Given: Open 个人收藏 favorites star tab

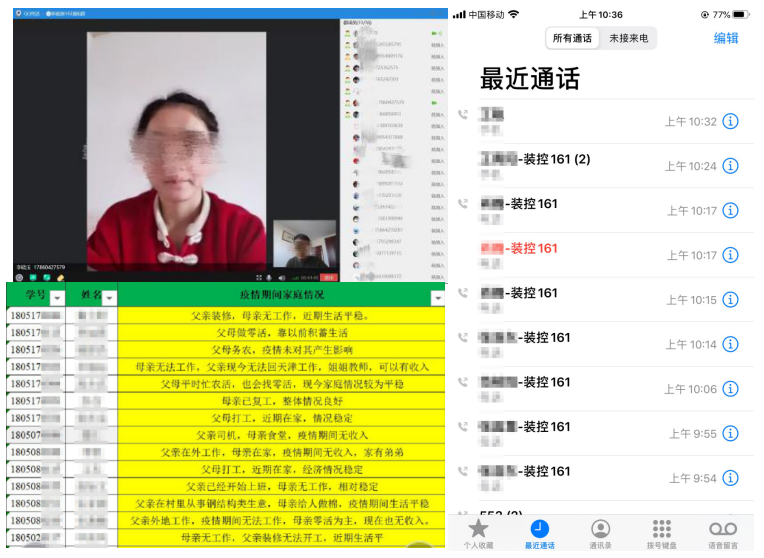Looking at the screenshot, I should 479,534.
